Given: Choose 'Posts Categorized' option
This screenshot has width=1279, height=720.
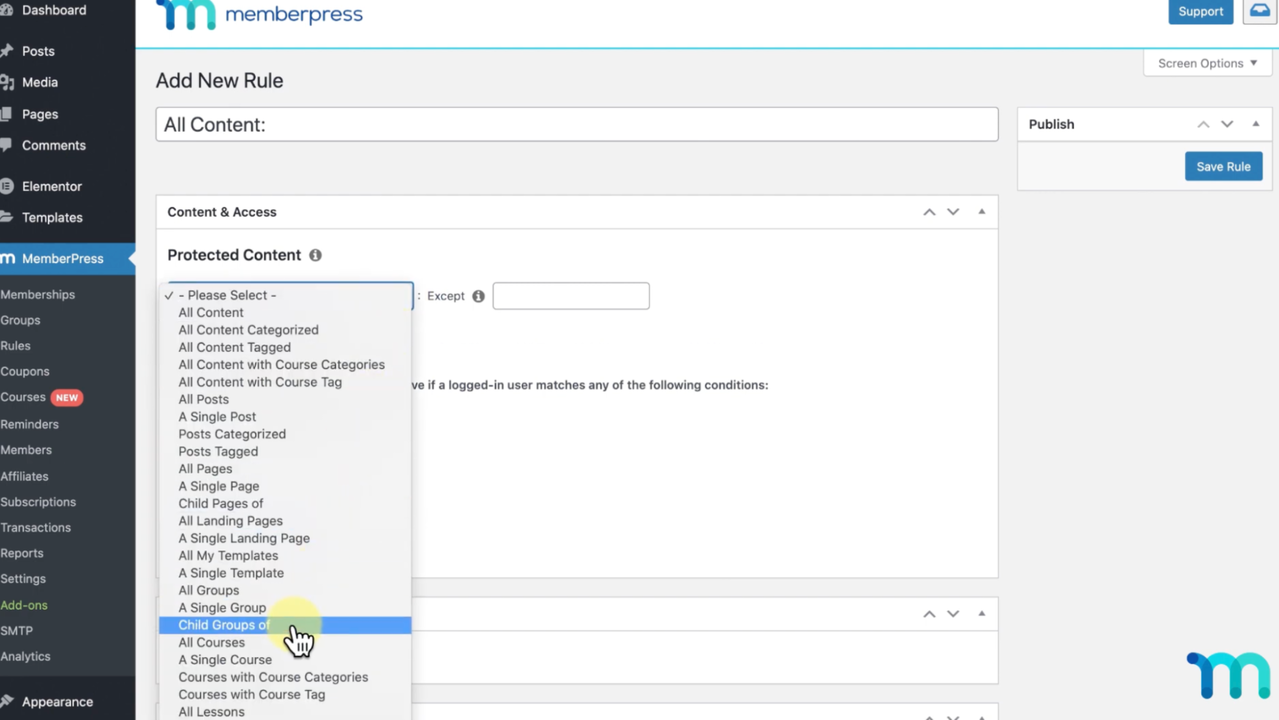Looking at the screenshot, I should coord(285,434).
